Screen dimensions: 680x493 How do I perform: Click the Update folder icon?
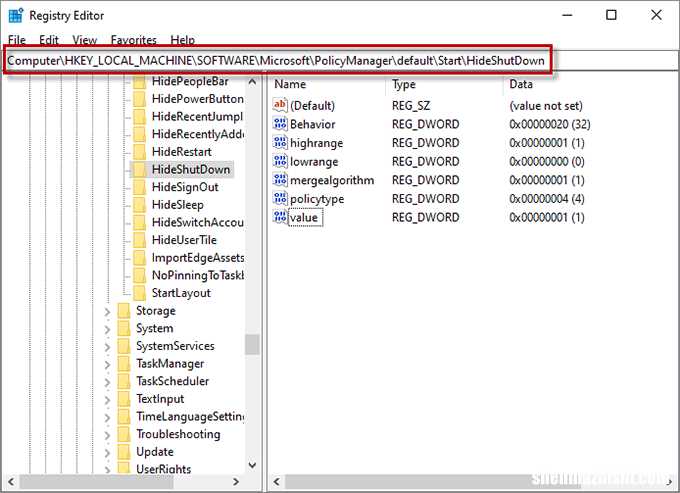point(124,452)
